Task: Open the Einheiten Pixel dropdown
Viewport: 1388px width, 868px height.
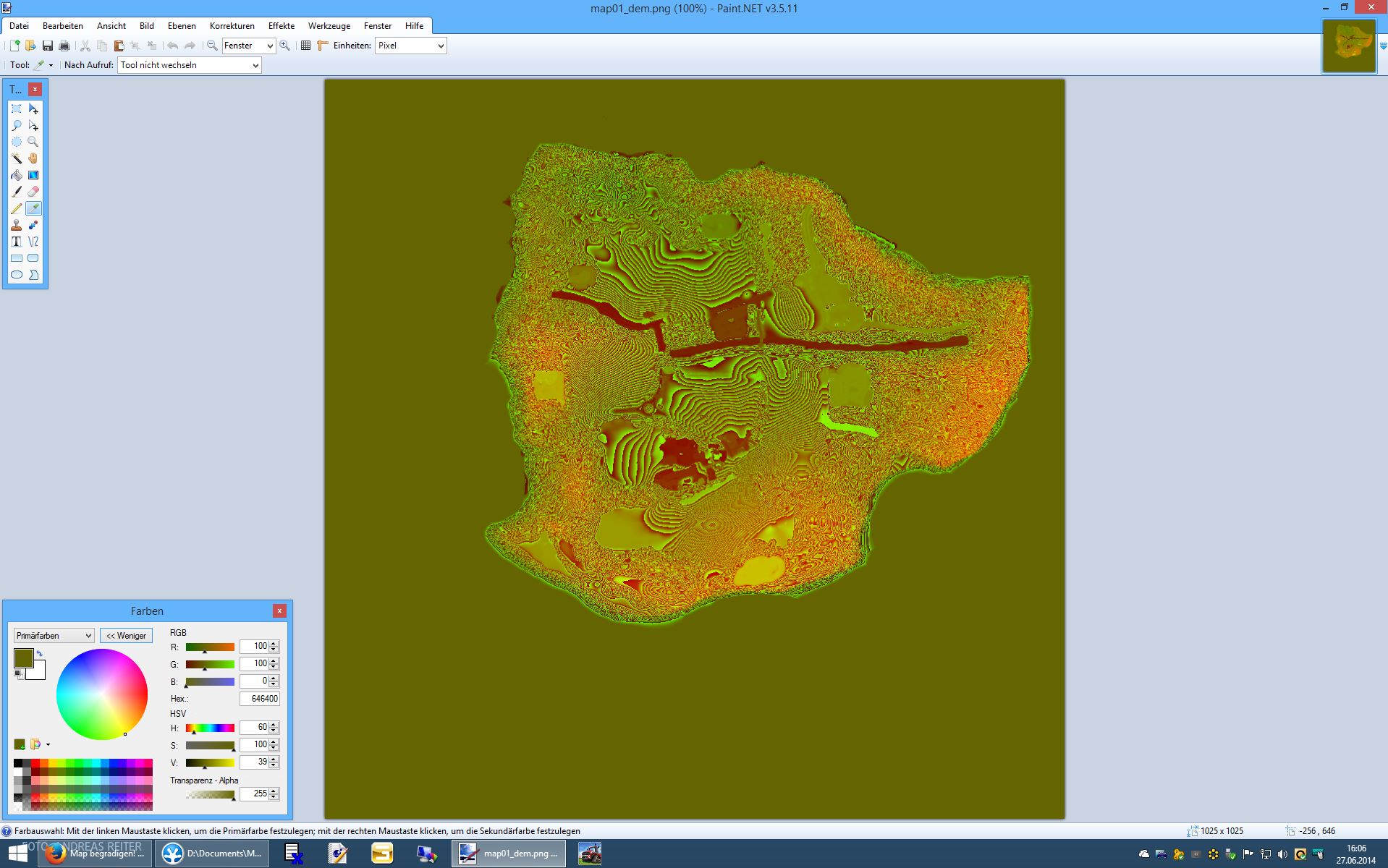Action: pos(410,46)
